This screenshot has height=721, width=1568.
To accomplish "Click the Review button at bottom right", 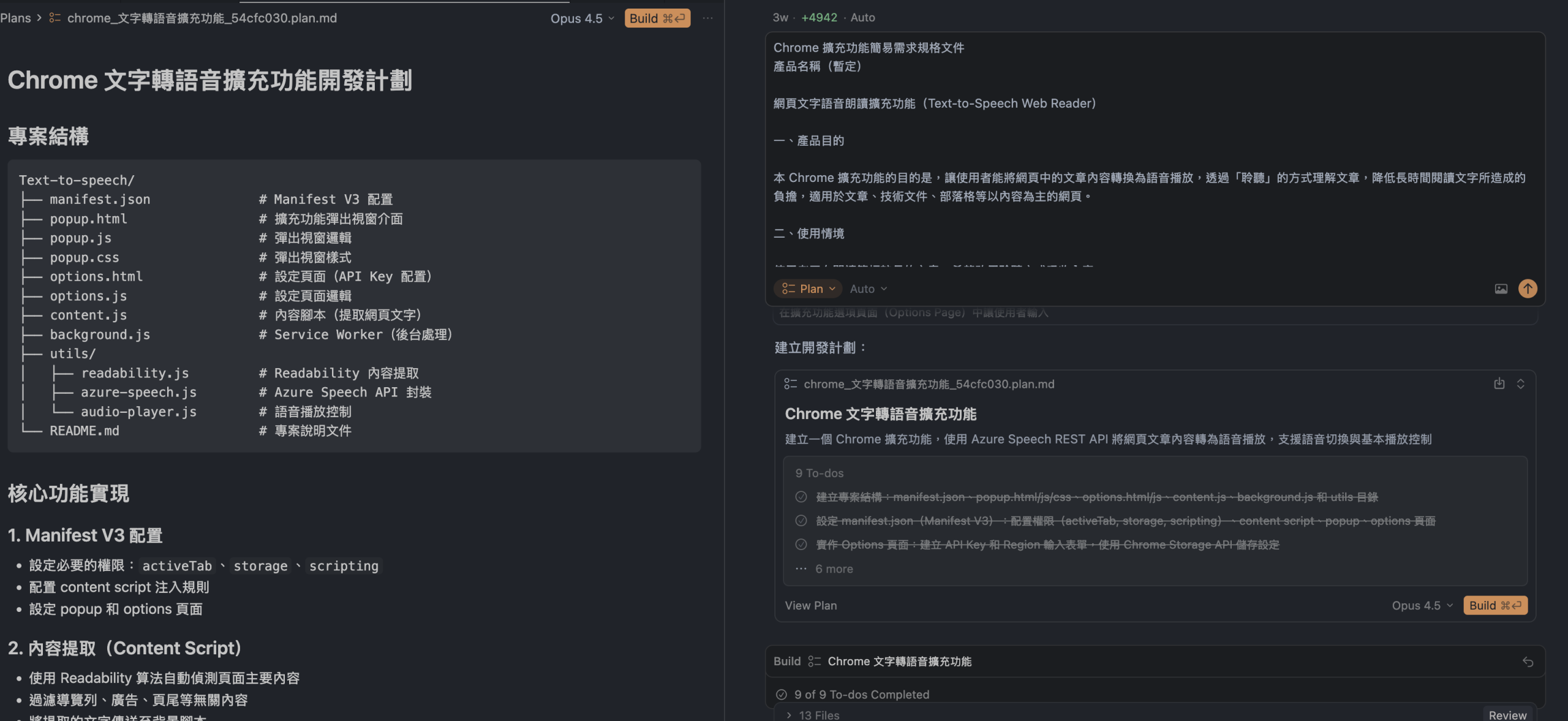I will tap(1507, 715).
